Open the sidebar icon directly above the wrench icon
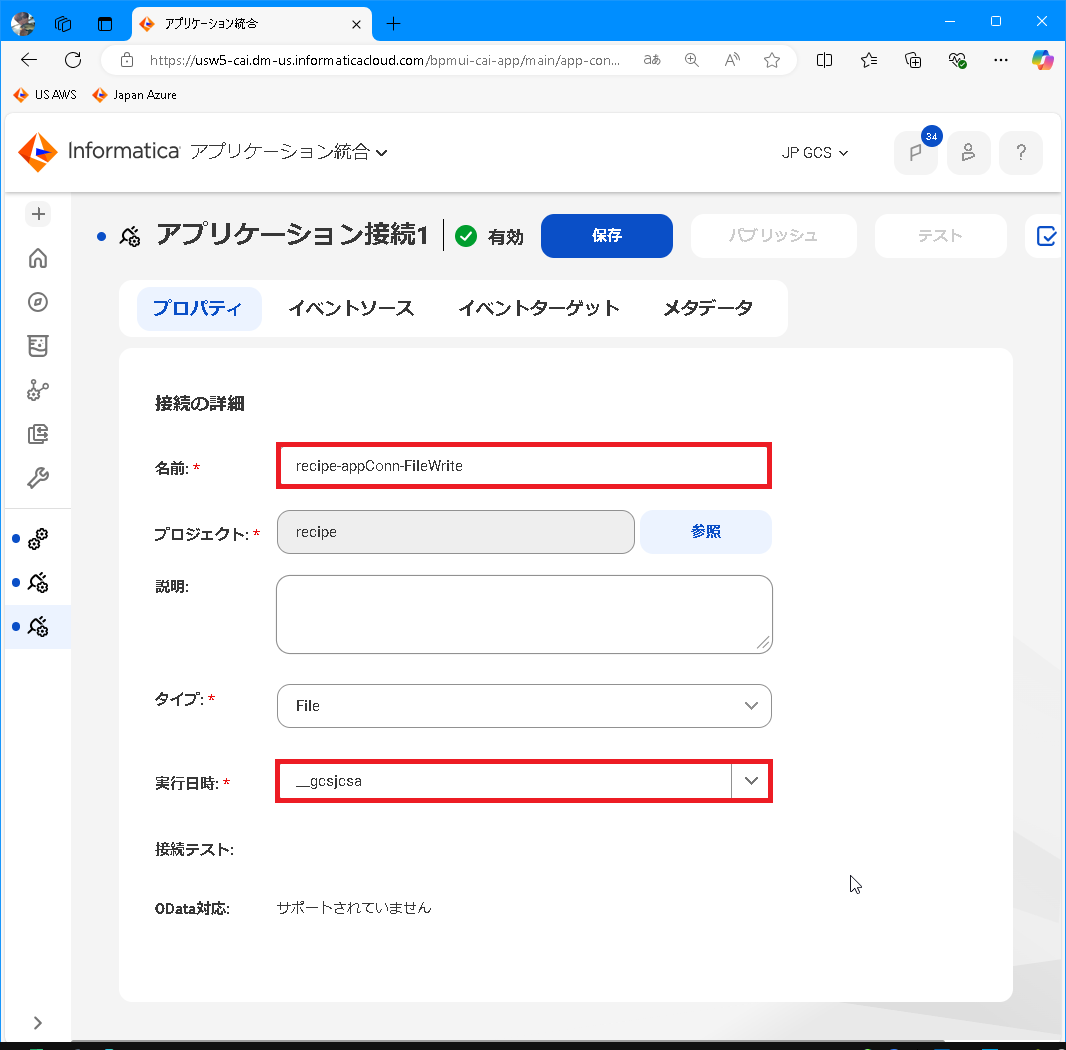The image size is (1066, 1050). tap(38, 434)
